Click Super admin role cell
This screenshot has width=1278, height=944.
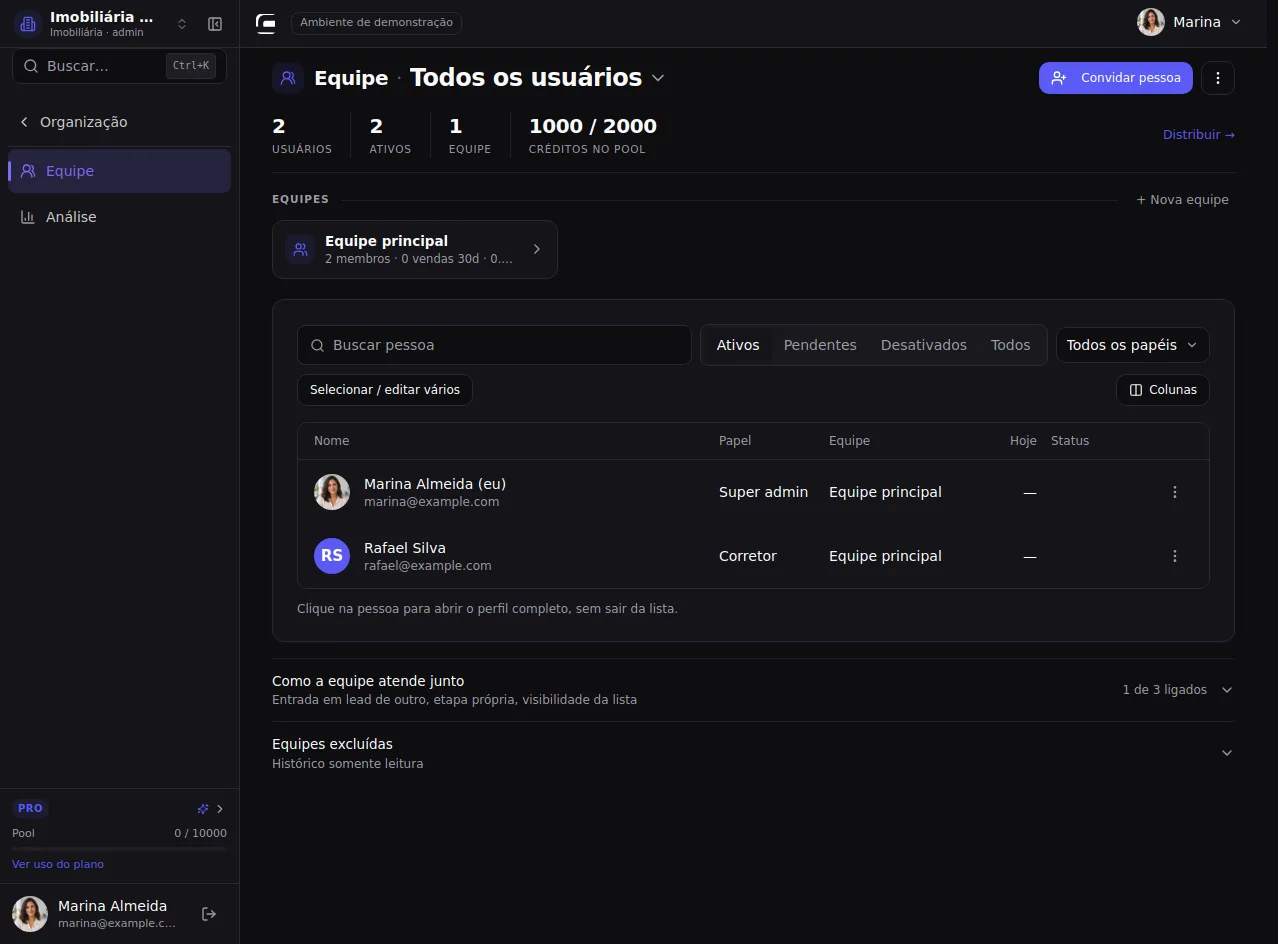pos(763,492)
